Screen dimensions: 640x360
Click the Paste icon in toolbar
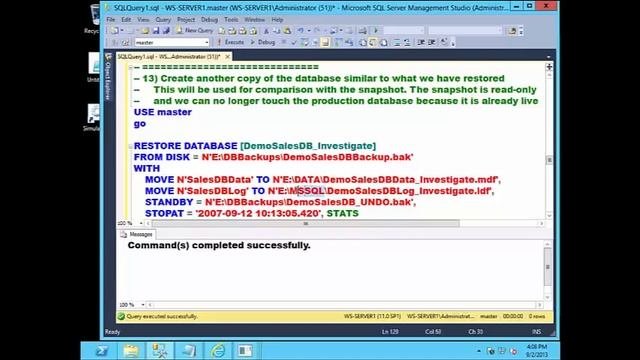tap(287, 31)
